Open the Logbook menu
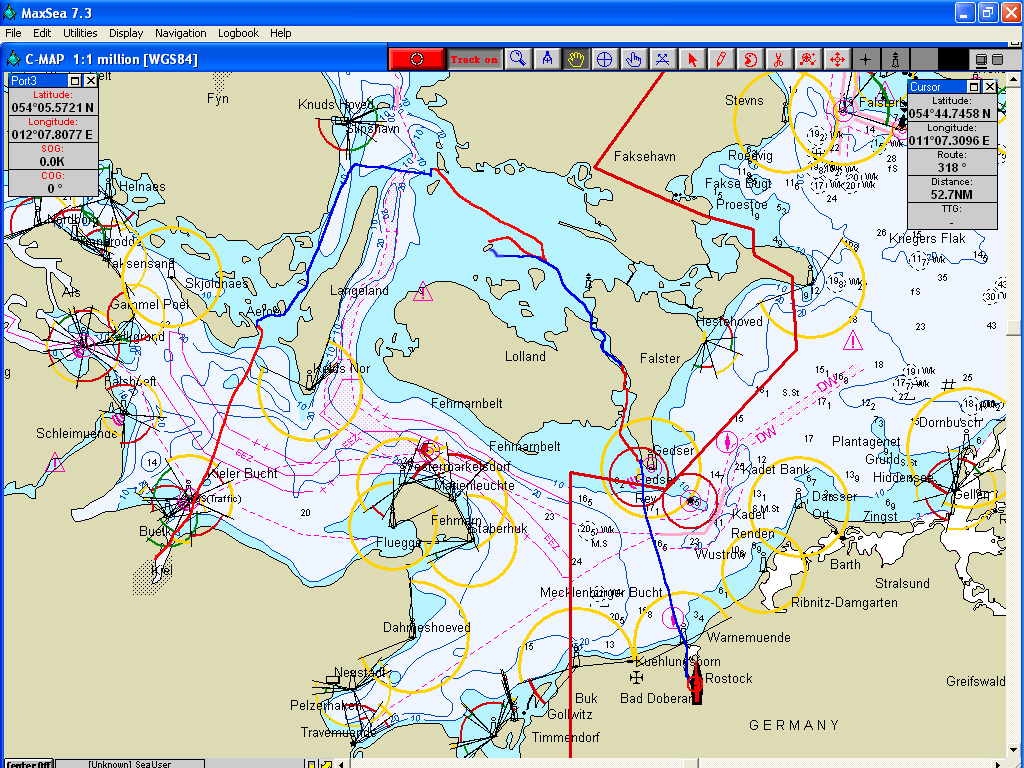This screenshot has height=768, width=1024. (x=238, y=33)
